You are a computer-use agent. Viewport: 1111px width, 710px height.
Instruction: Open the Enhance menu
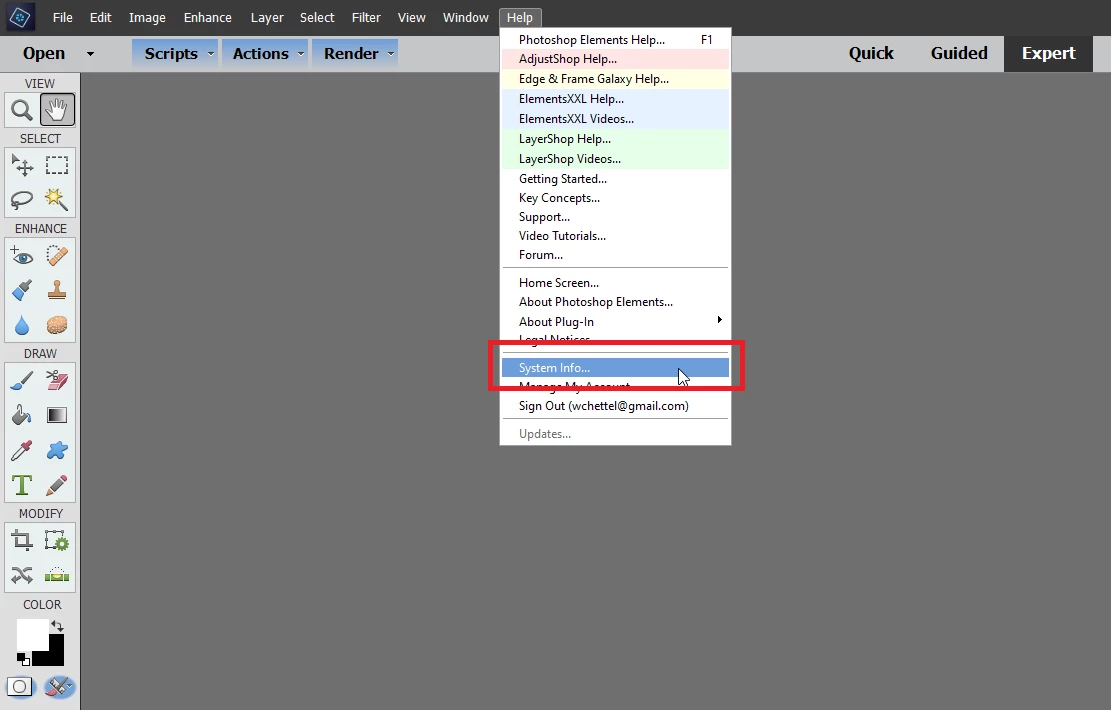[208, 17]
